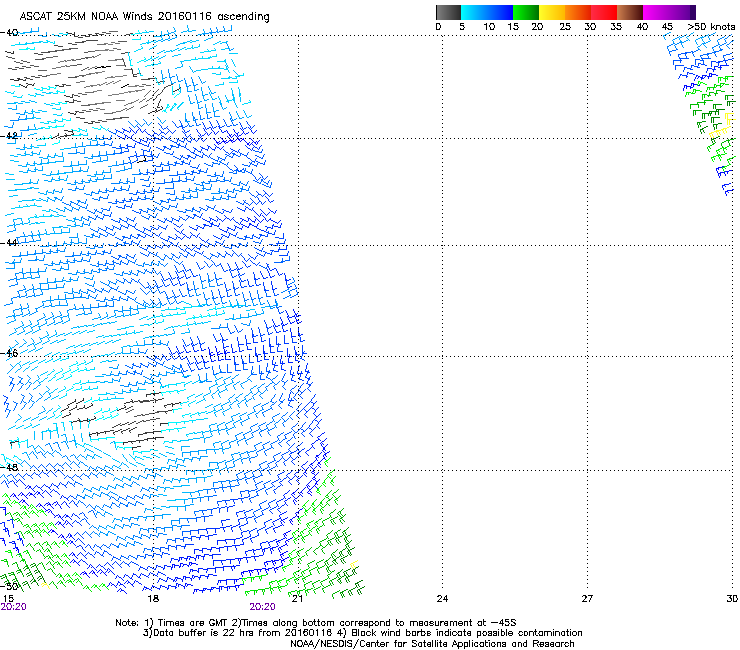The image size is (740, 650).
Task: Click the legend number 25
Action: (x=565, y=27)
